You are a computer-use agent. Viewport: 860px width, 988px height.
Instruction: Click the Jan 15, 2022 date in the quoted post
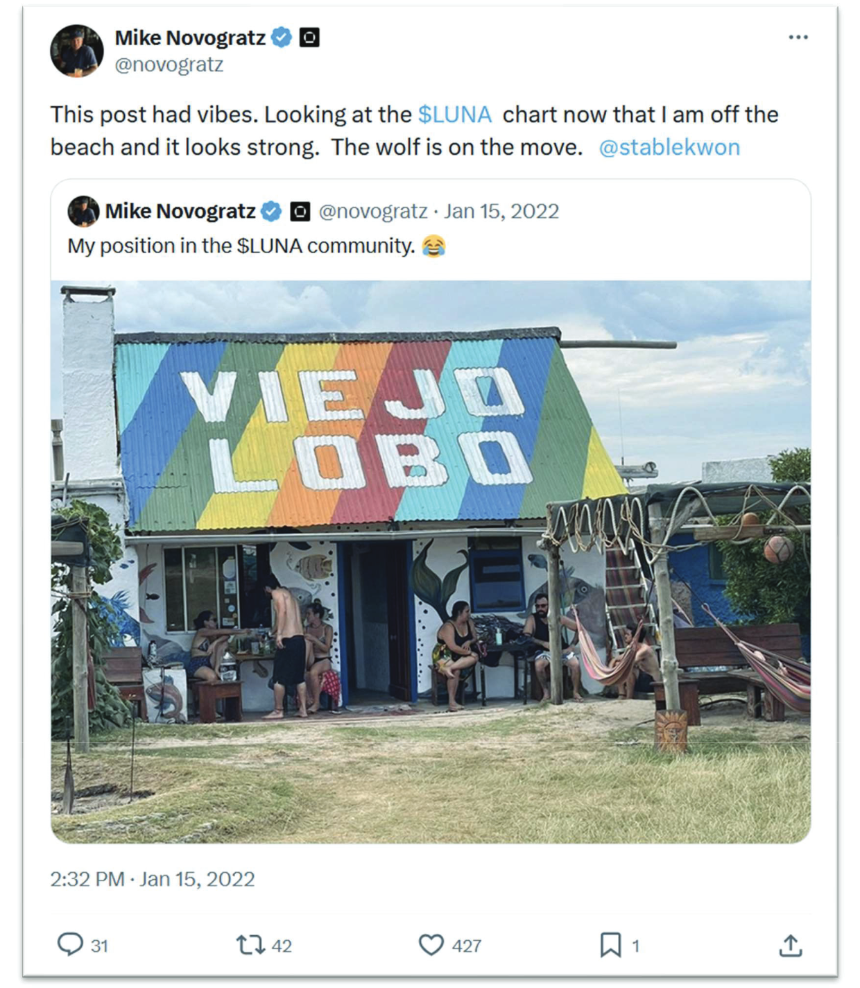[x=502, y=211]
